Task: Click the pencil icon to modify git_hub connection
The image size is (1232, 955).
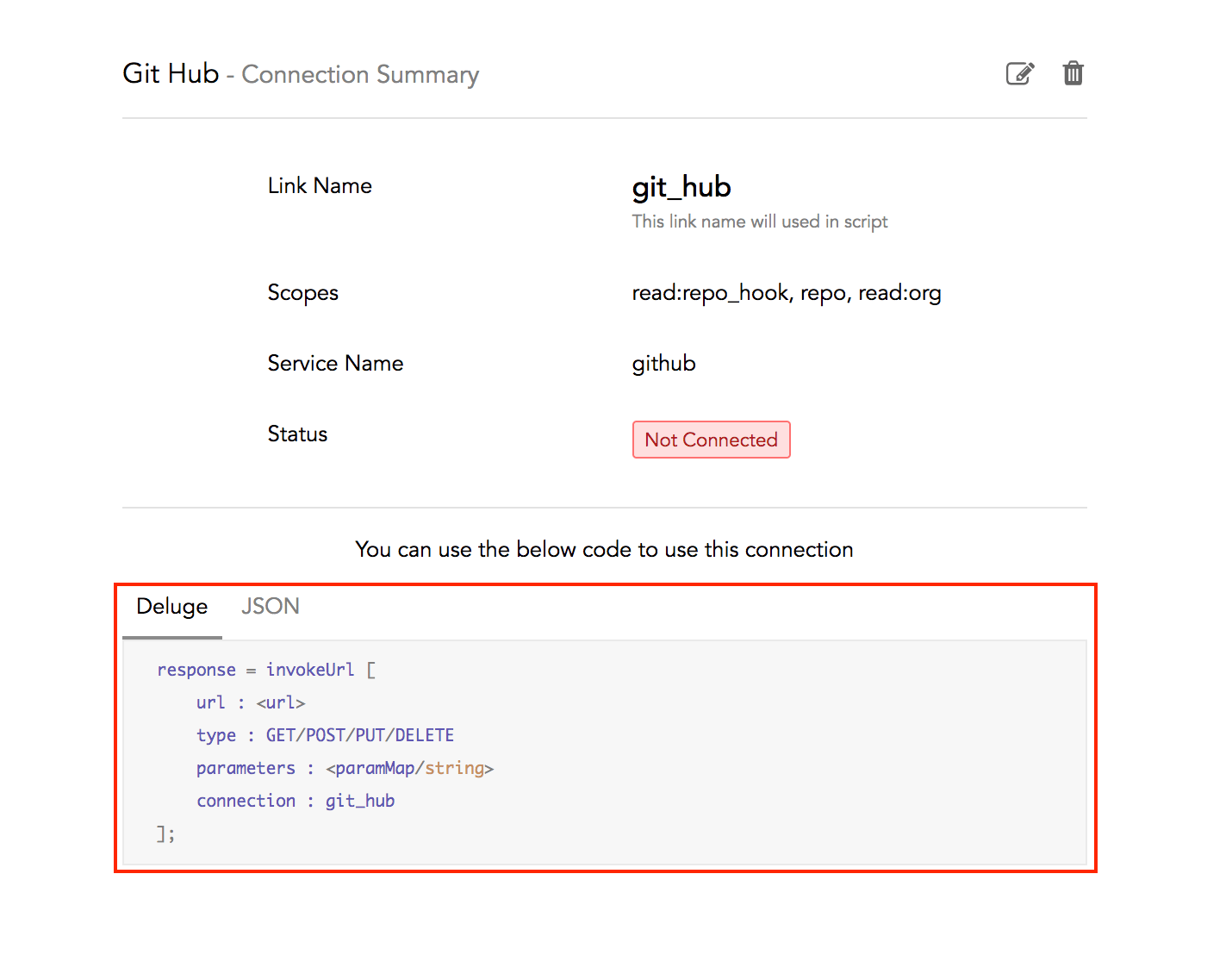Action: pyautogui.click(x=1020, y=73)
